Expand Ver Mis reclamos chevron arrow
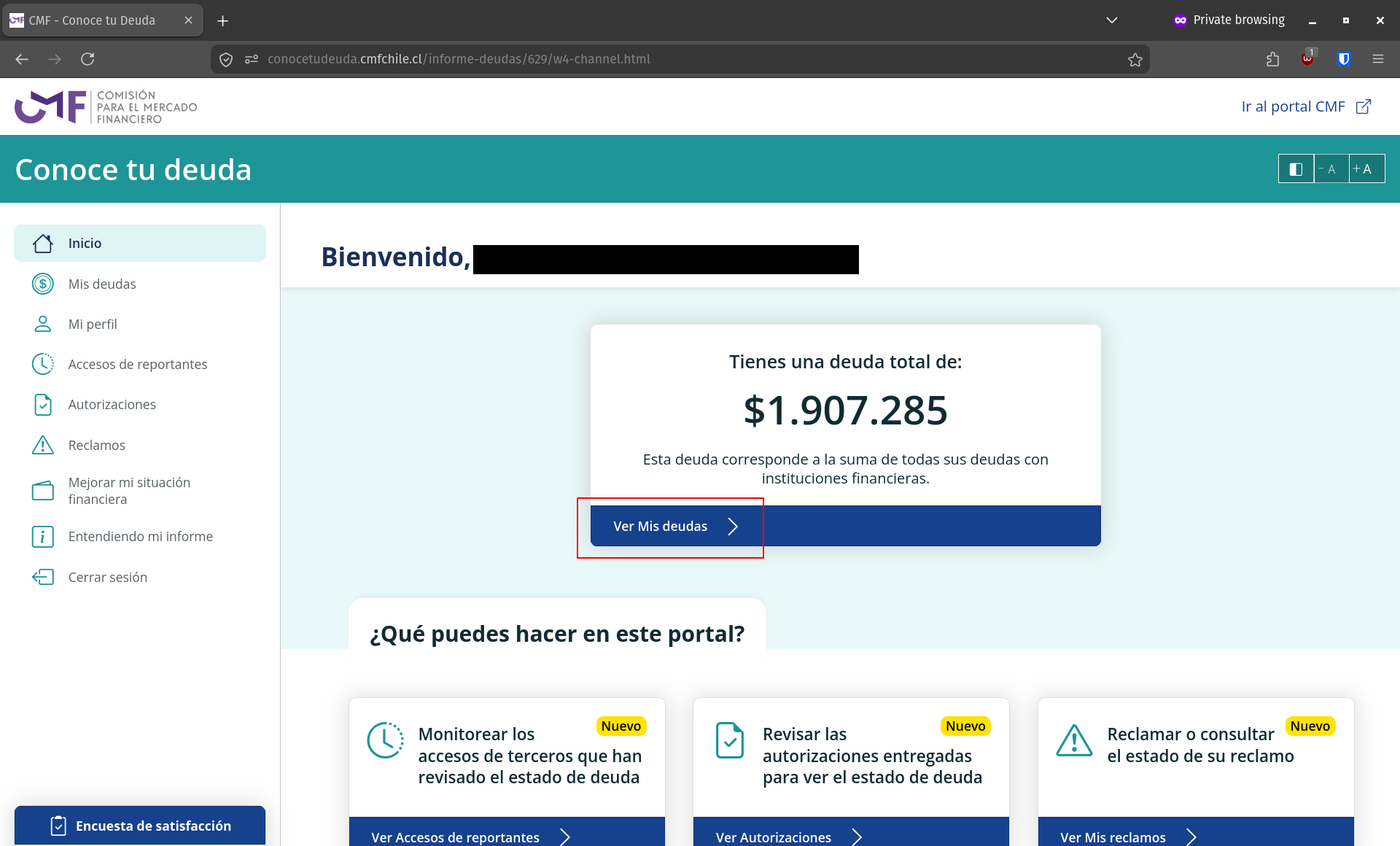The height and width of the screenshot is (846, 1400). tap(1191, 837)
